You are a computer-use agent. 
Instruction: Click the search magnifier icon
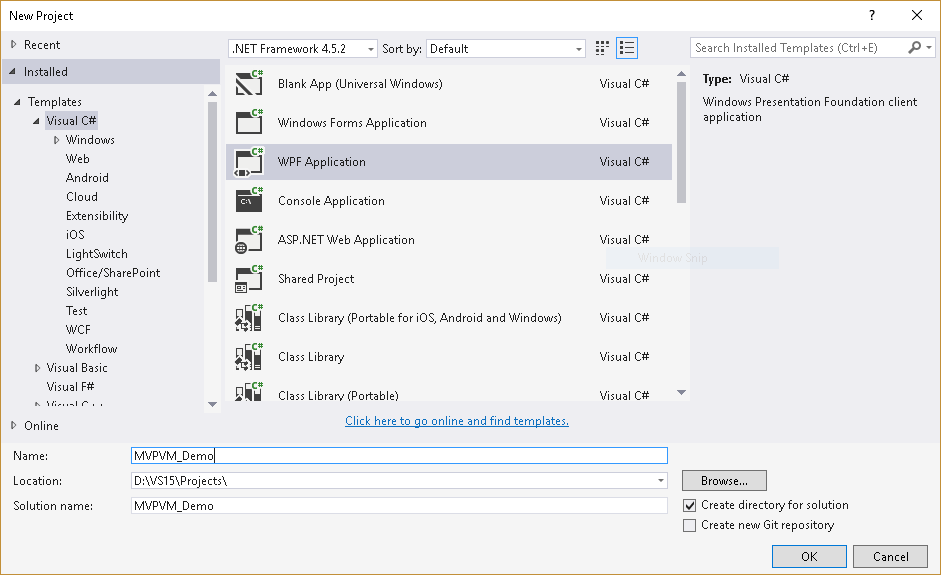915,47
